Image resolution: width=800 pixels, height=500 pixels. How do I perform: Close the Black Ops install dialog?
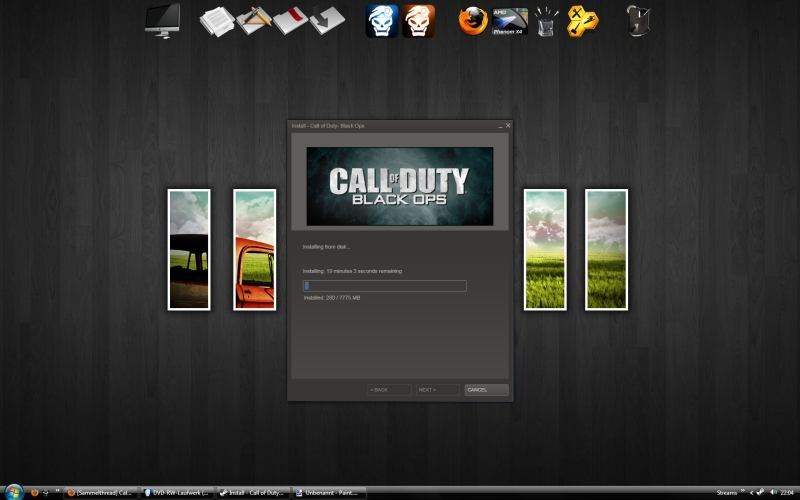pos(508,126)
